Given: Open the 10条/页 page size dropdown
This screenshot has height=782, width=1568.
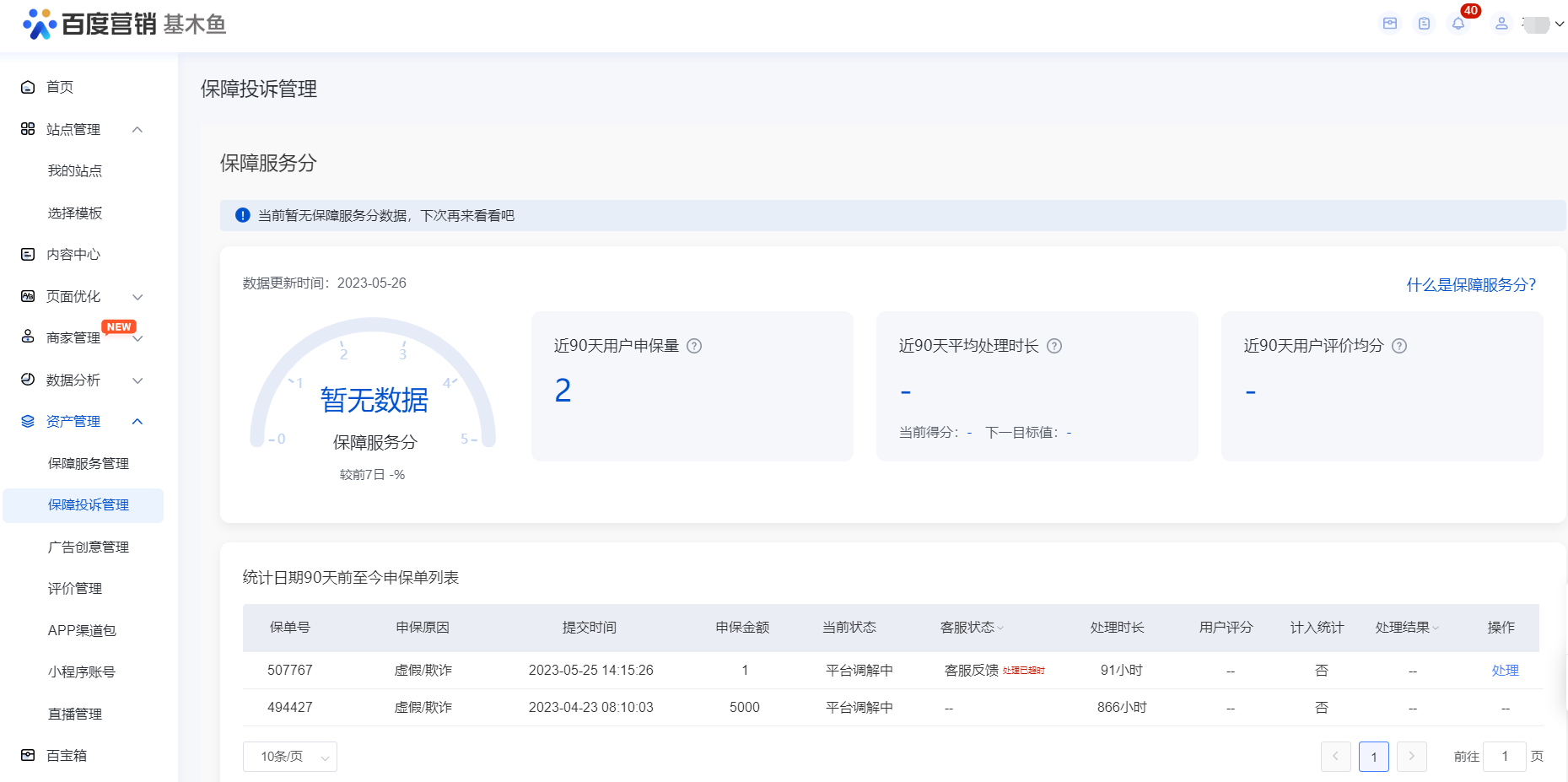Looking at the screenshot, I should 289,757.
